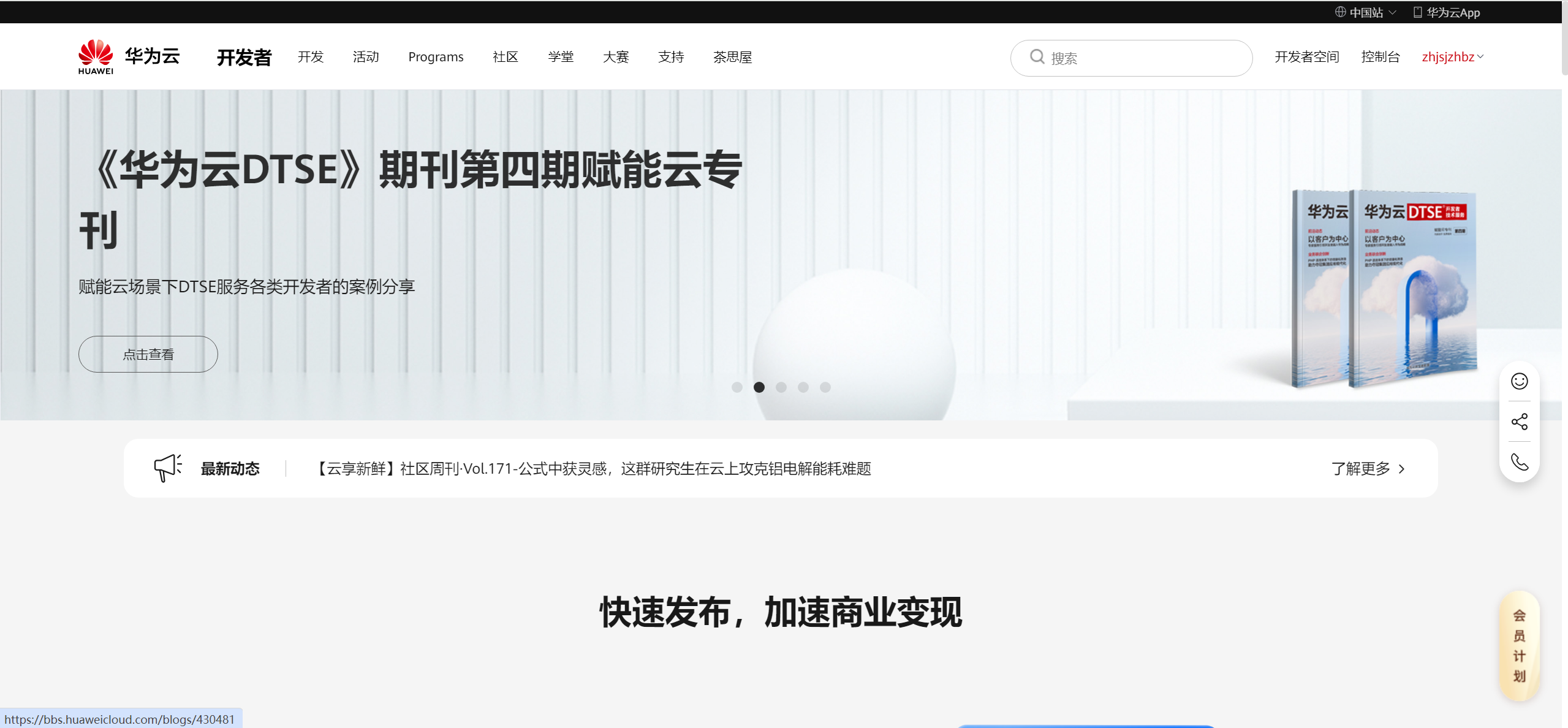This screenshot has width=1568, height=728.
Task: Open the 社区 menu item
Action: [x=506, y=57]
